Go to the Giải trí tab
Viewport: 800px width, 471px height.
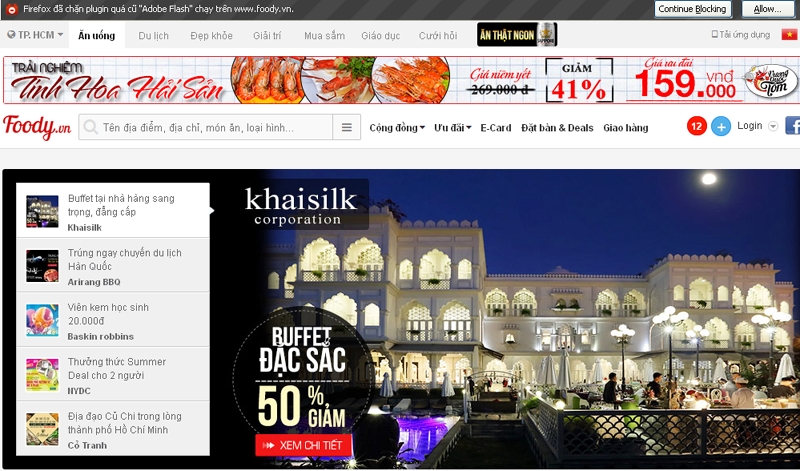(267, 36)
